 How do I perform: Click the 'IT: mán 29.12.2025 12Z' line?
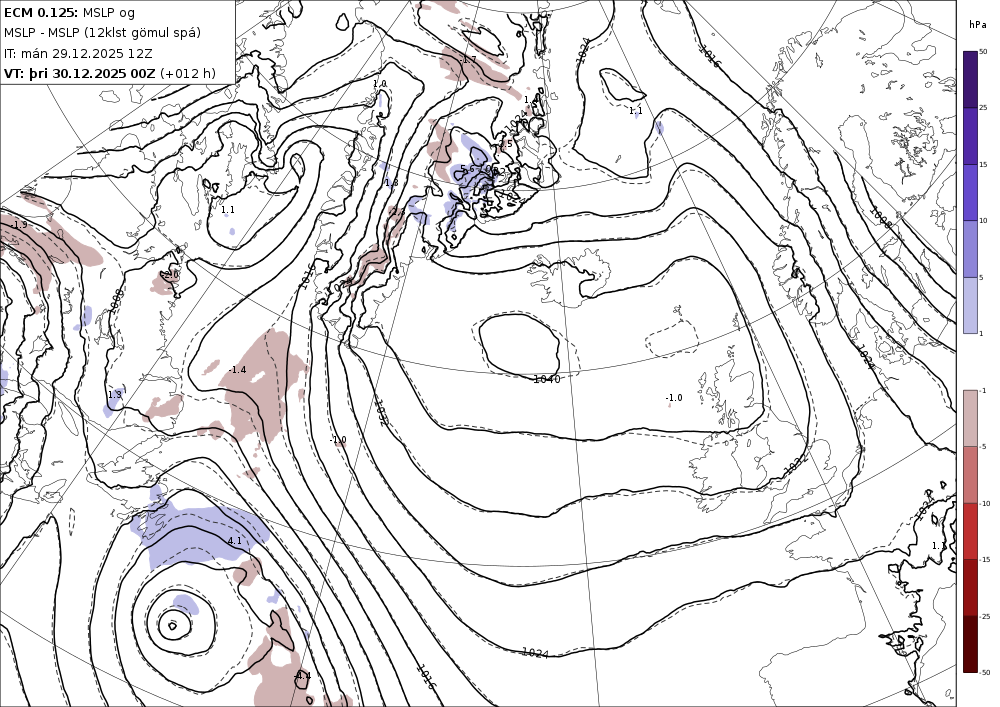[78, 54]
